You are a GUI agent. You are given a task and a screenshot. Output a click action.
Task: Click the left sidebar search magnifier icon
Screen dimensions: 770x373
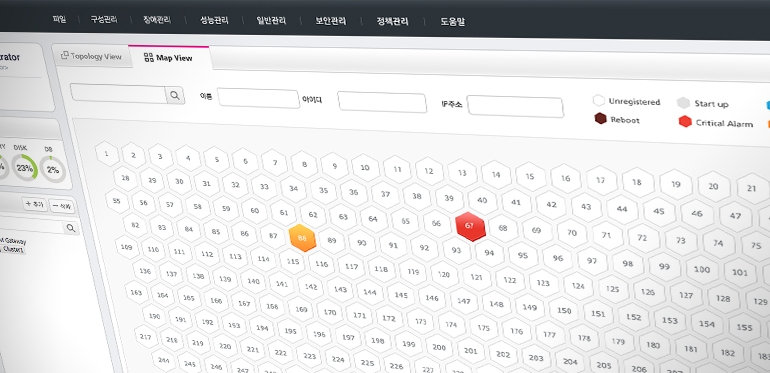pos(71,228)
